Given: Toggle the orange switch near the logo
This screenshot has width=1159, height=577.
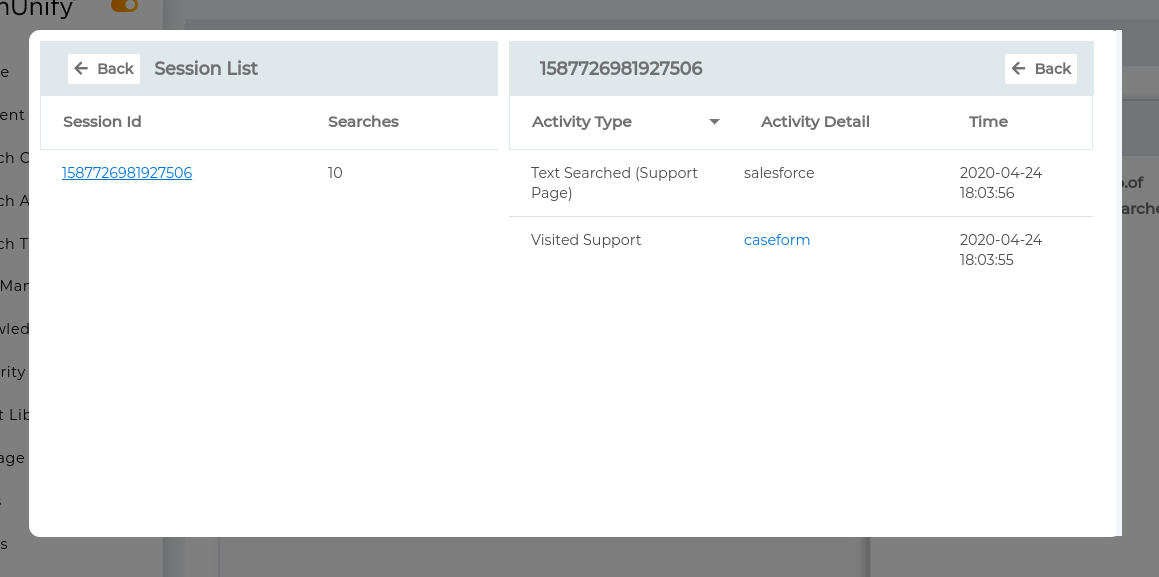Looking at the screenshot, I should click(124, 6).
